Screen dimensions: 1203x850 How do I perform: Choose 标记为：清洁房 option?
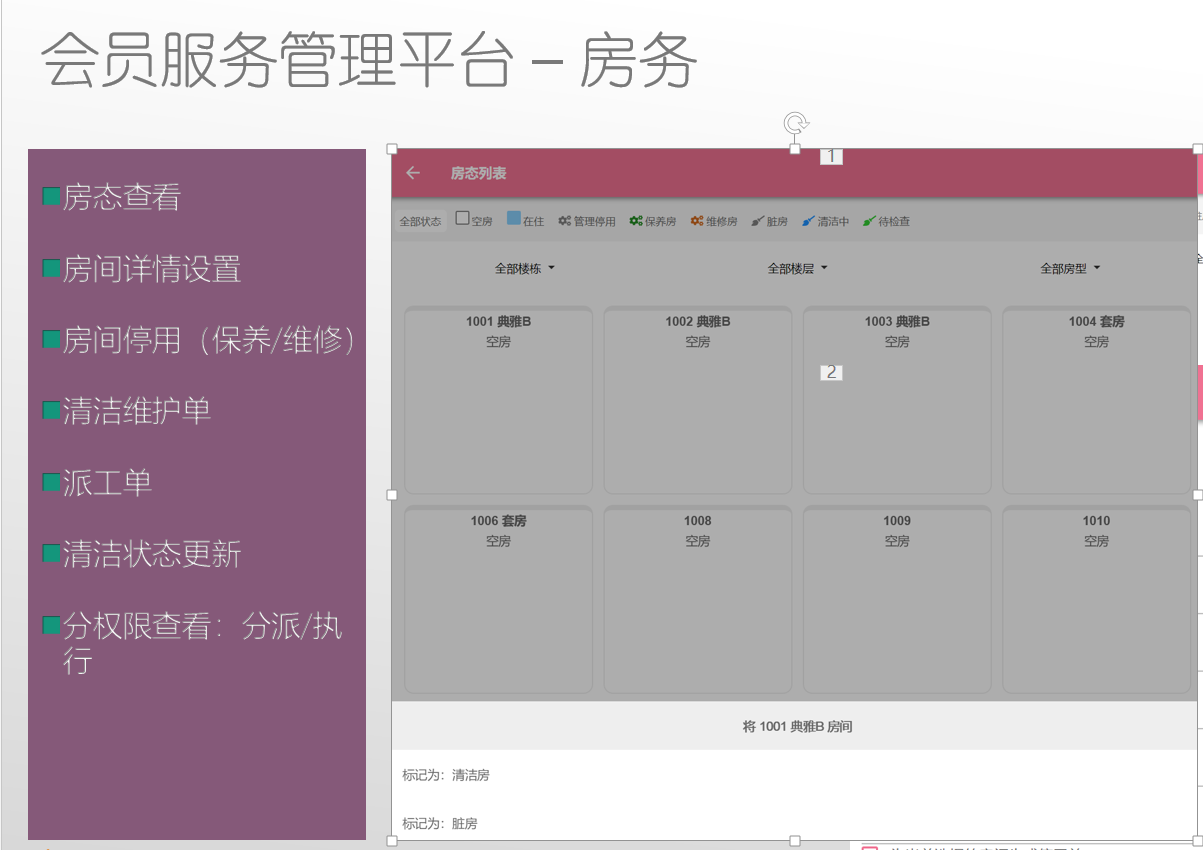click(446, 775)
